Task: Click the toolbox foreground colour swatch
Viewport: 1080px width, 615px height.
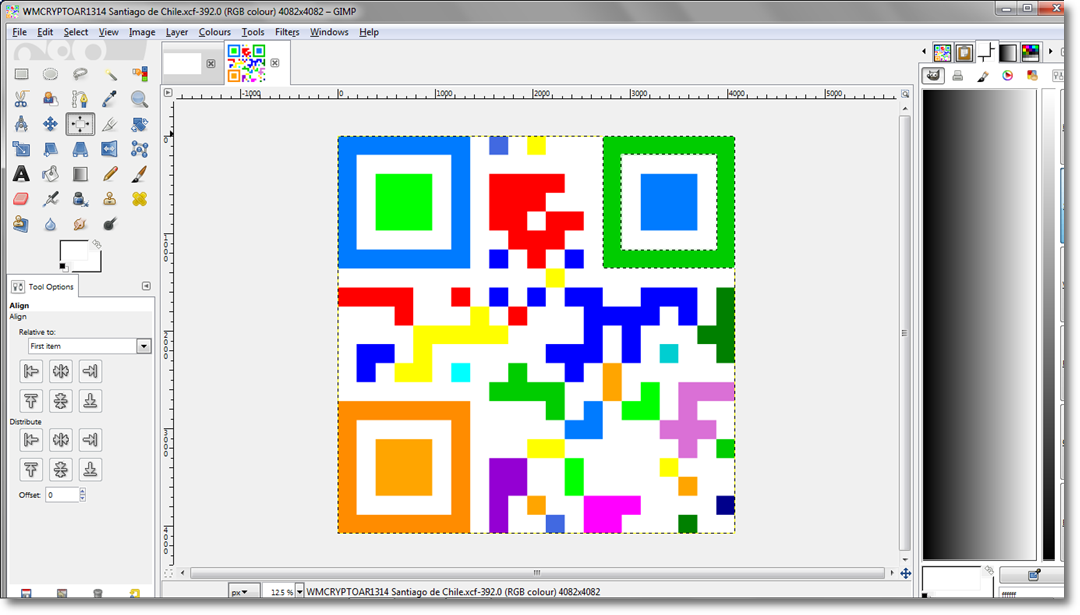Action: tap(73, 252)
